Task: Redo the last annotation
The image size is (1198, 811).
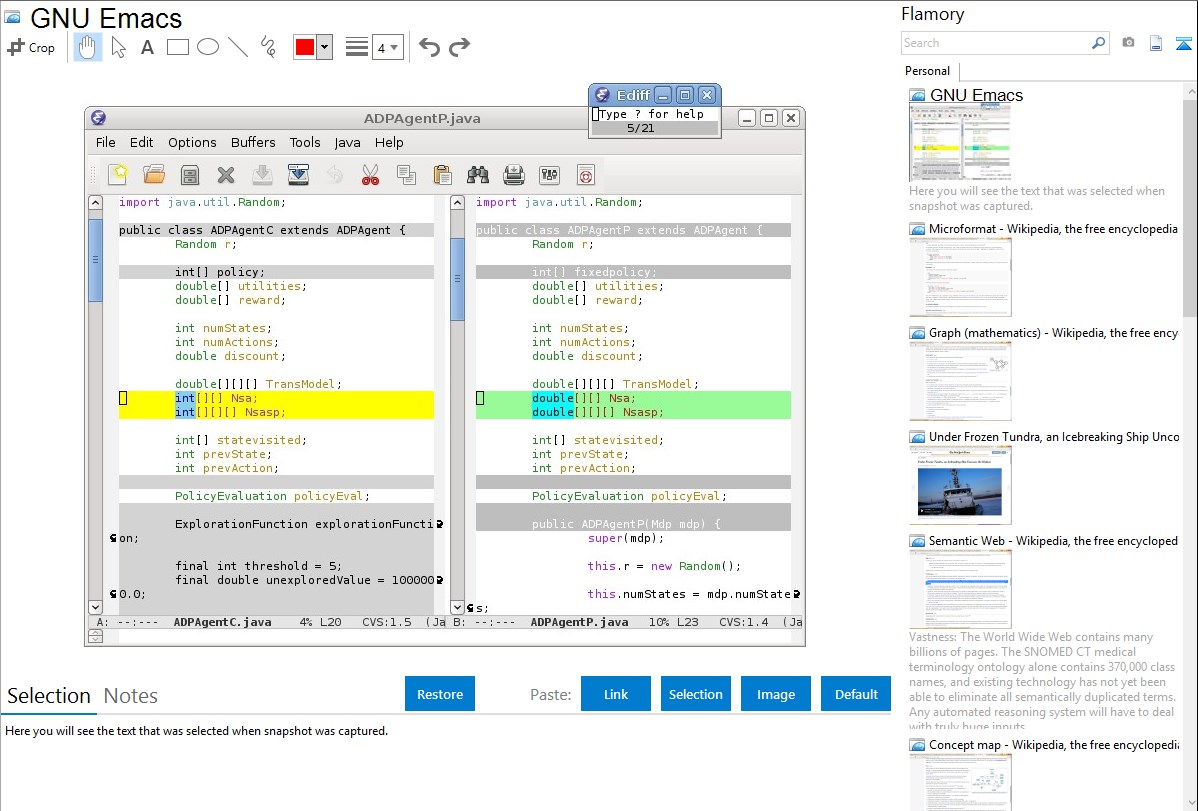Action: click(x=459, y=47)
